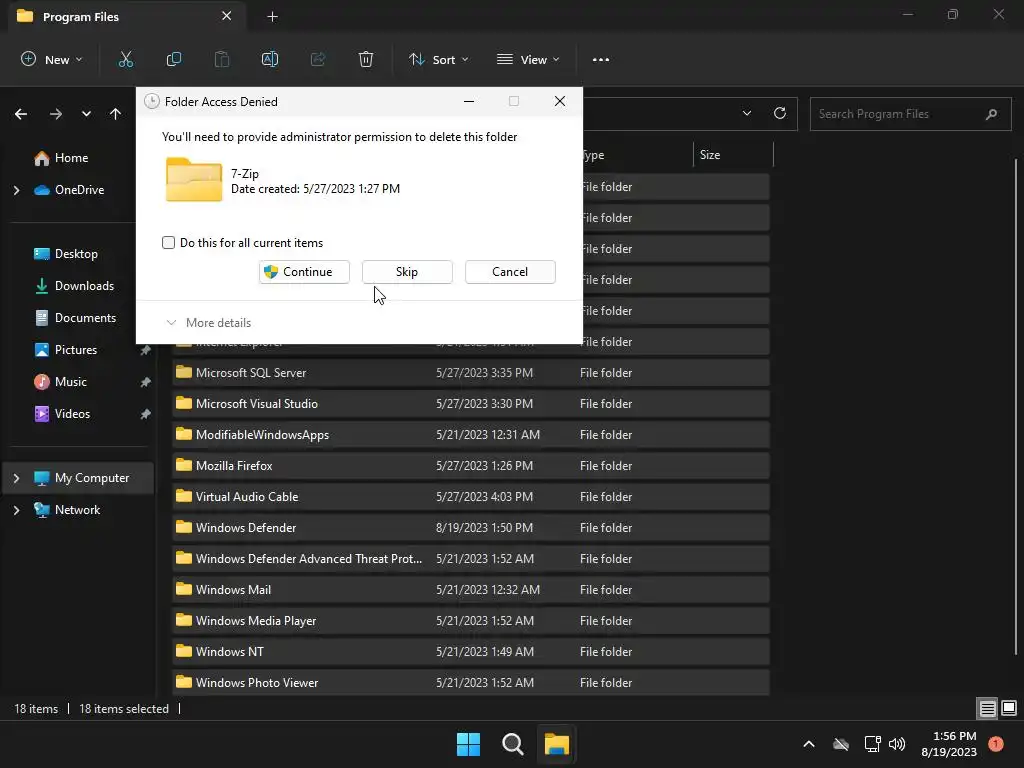
Task: Expand OneDrive in the navigation pane
Action: click(16, 190)
